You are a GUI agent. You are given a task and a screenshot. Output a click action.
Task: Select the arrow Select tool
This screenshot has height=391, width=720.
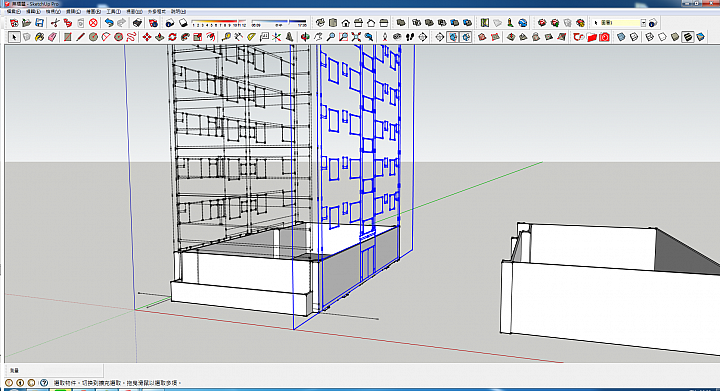click(14, 37)
